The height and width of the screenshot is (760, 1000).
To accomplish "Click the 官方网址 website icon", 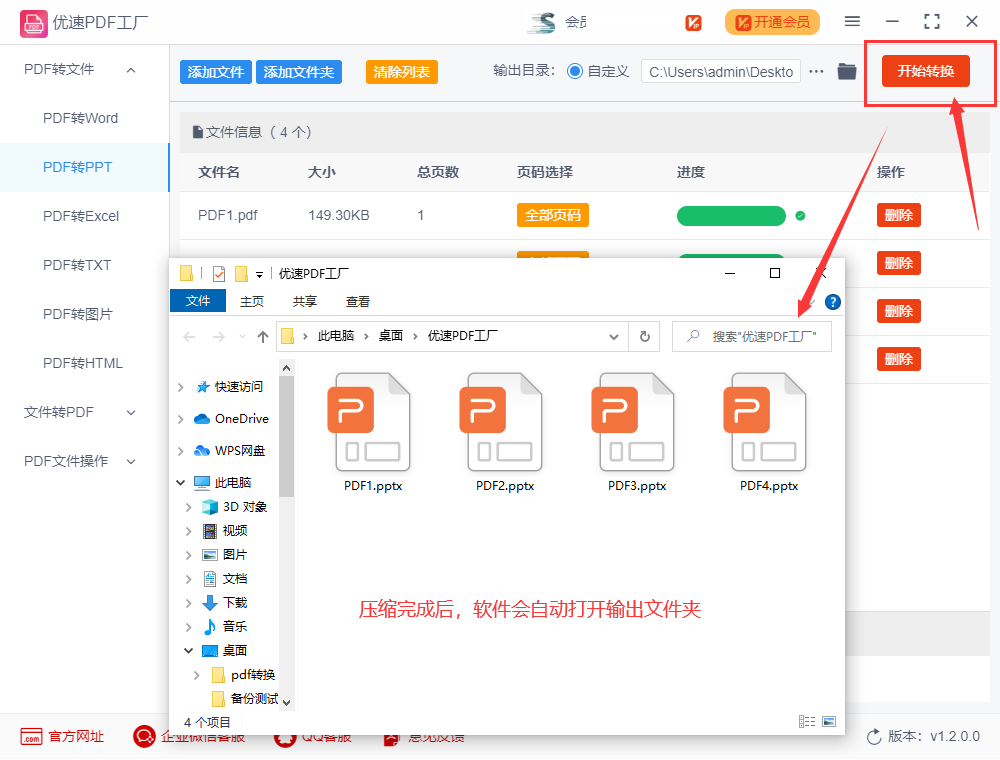I will click(x=31, y=736).
